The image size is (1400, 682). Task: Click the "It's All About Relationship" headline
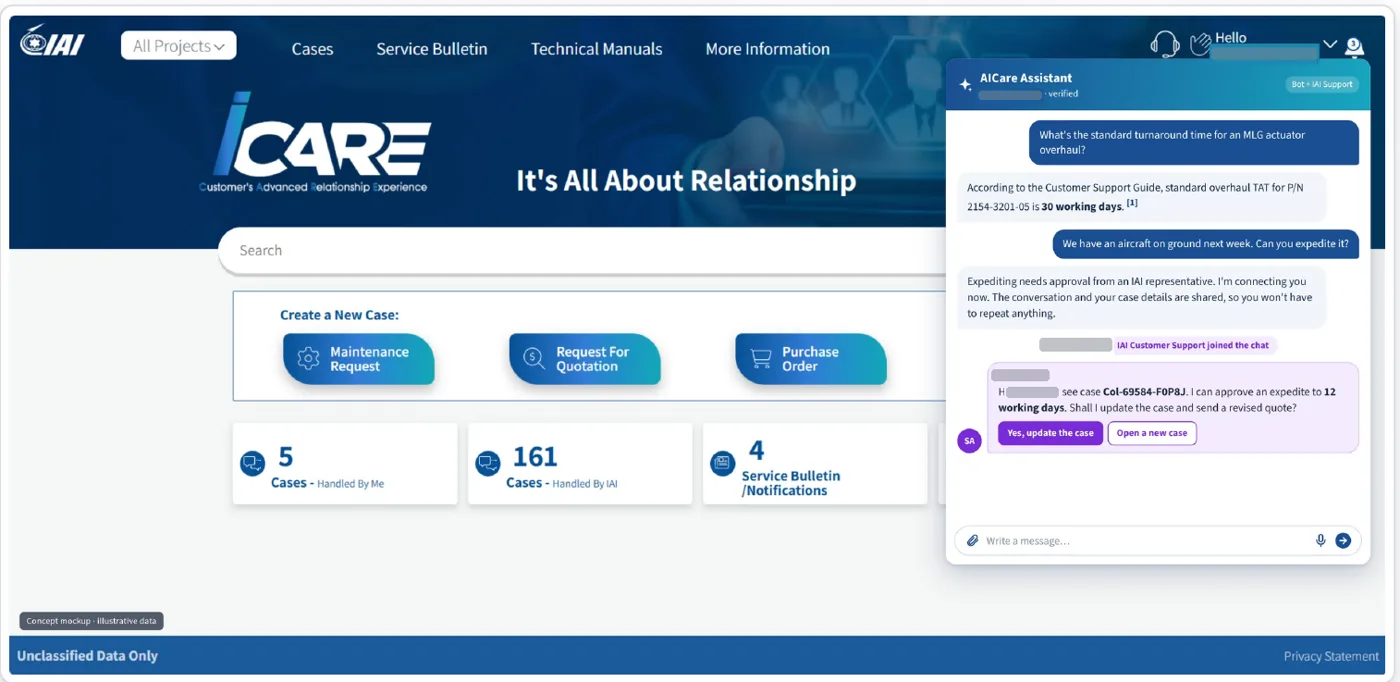pos(686,181)
